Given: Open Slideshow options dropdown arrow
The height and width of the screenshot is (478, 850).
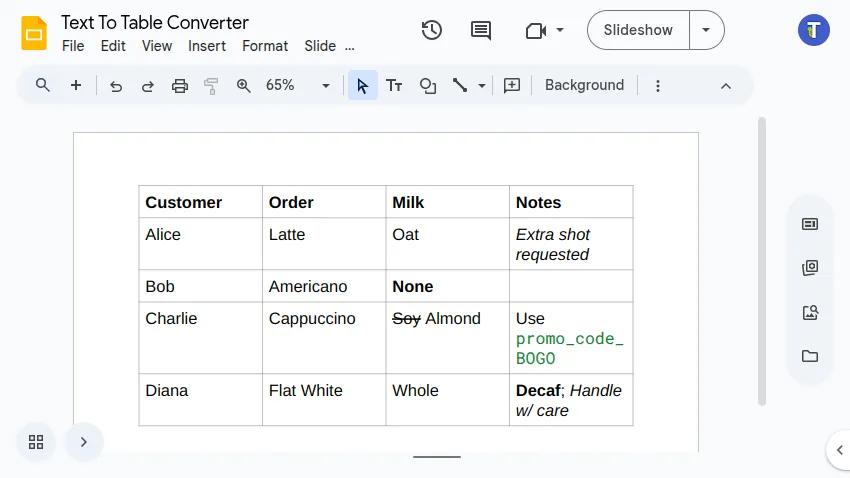Looking at the screenshot, I should click(707, 30).
